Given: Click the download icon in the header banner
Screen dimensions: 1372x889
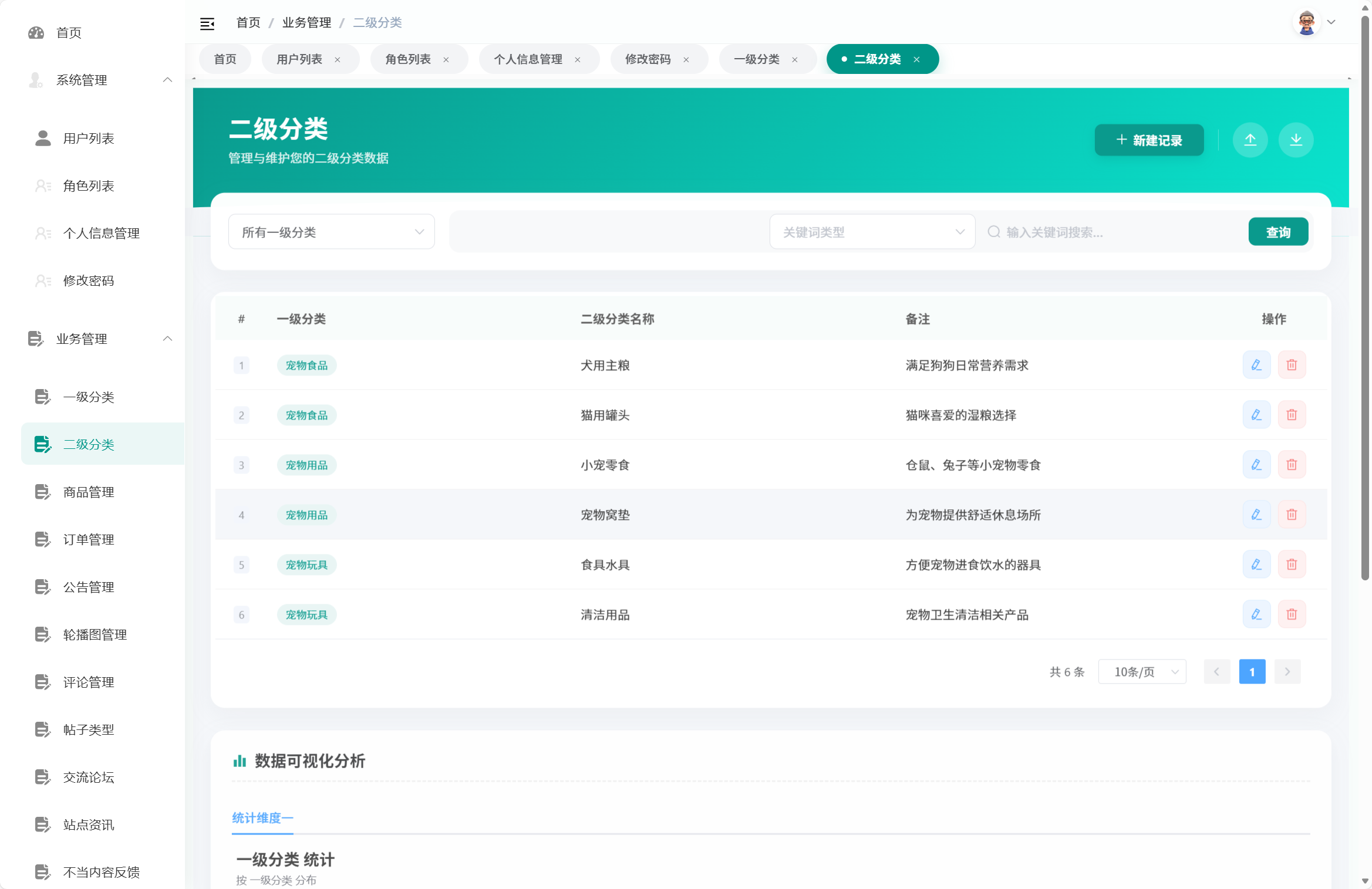Looking at the screenshot, I should pyautogui.click(x=1296, y=140).
